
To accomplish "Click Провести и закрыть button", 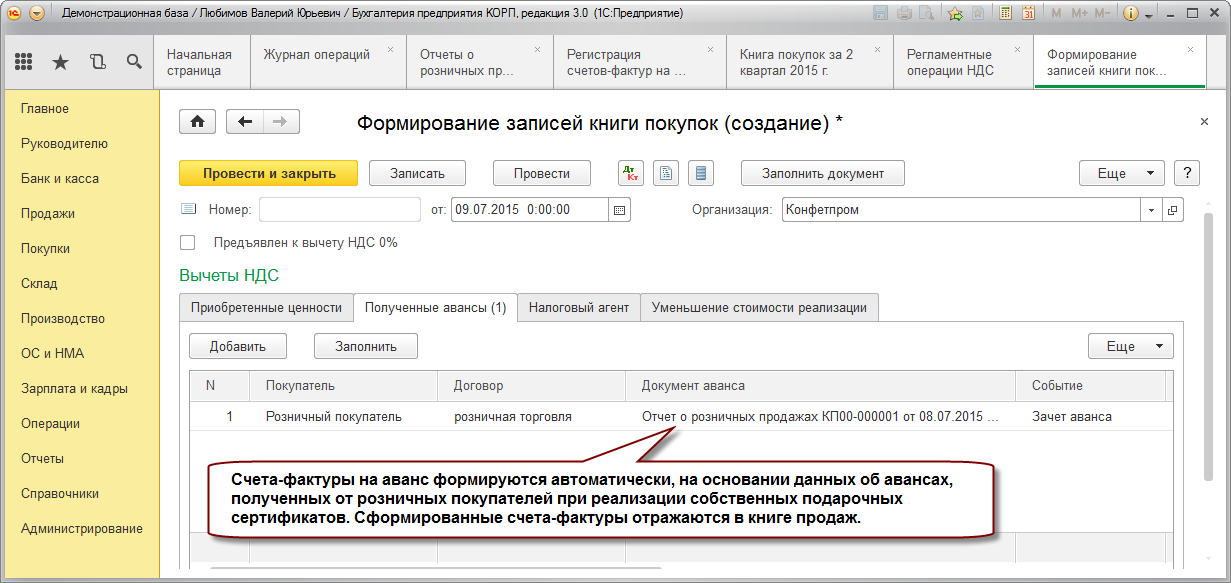I will click(269, 173).
